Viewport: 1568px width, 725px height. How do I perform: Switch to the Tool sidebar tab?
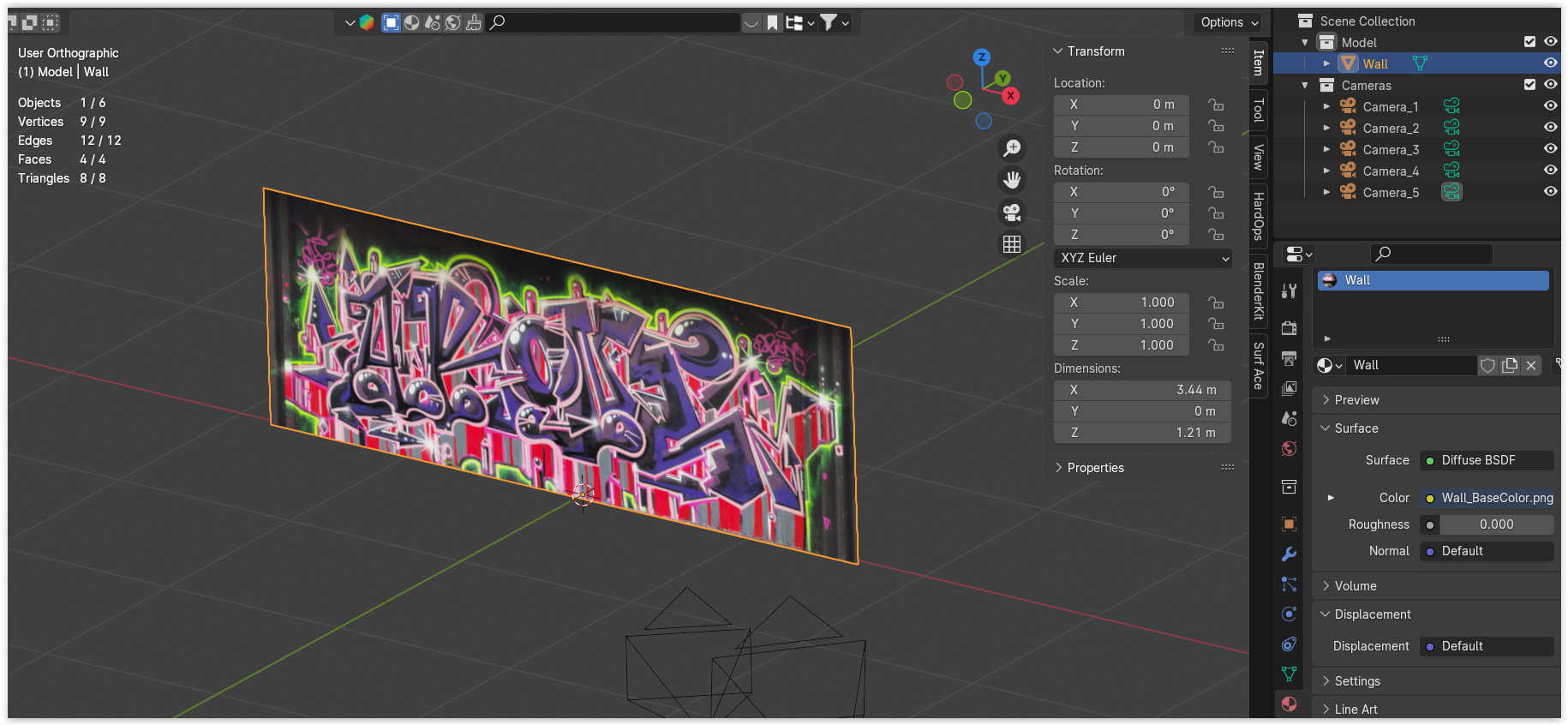click(x=1258, y=110)
